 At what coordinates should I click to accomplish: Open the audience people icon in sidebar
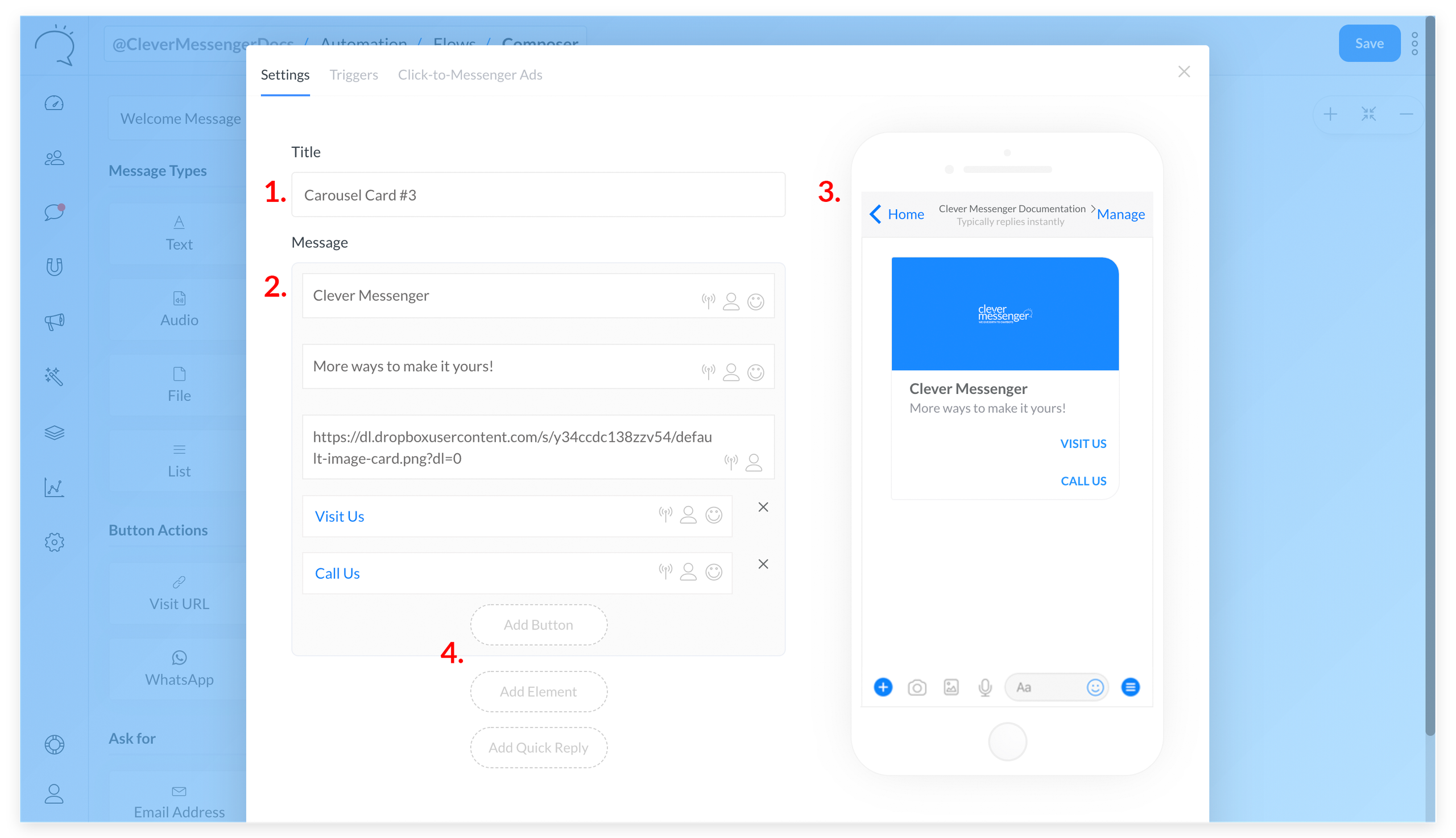point(54,158)
